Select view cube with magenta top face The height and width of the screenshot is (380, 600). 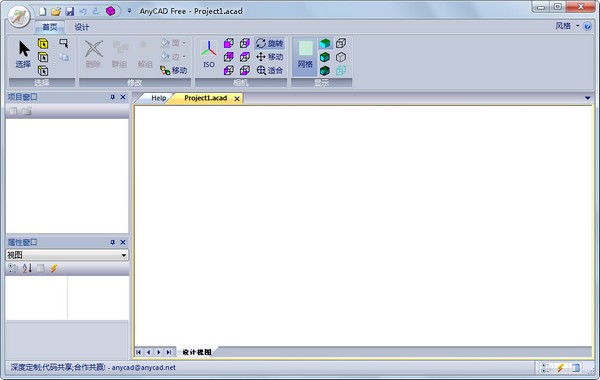point(245,57)
